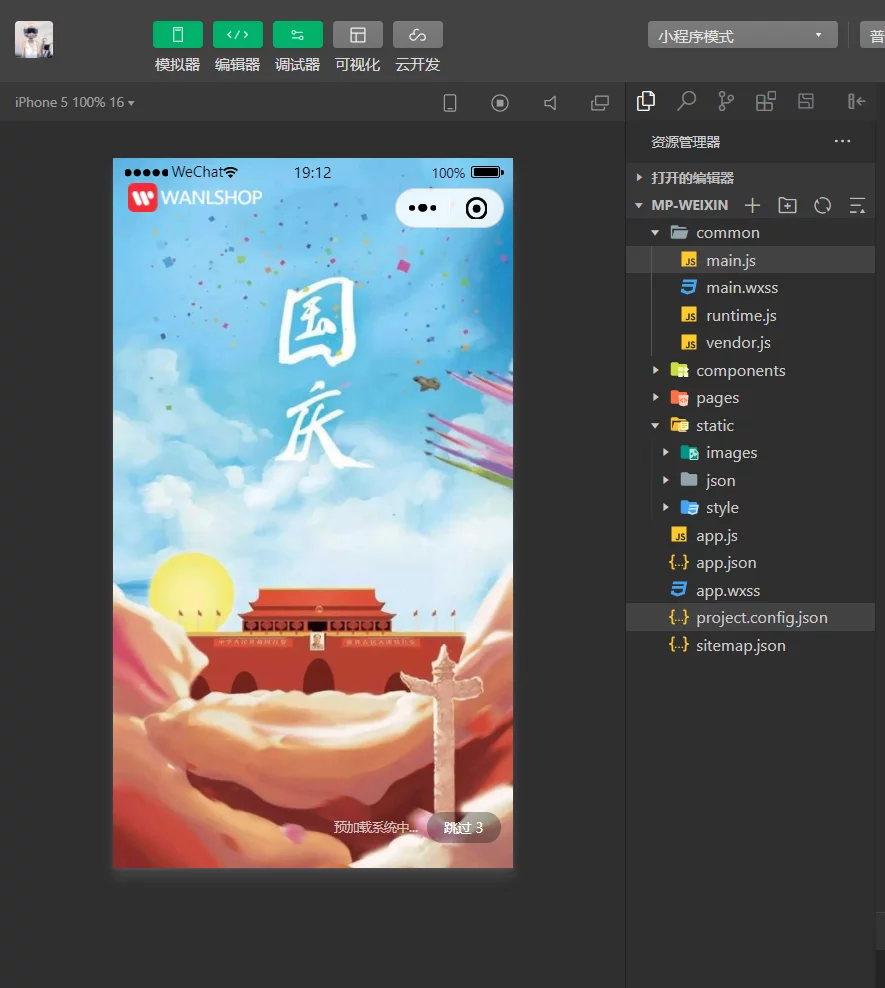Open the iPhone 5 device selector dropdown

(75, 102)
